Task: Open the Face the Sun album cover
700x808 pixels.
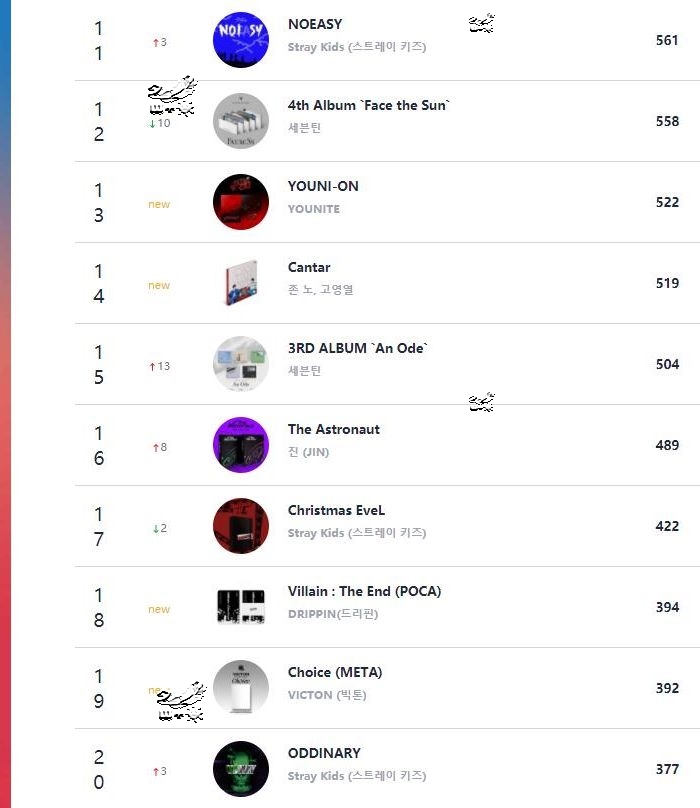Action: point(241,121)
